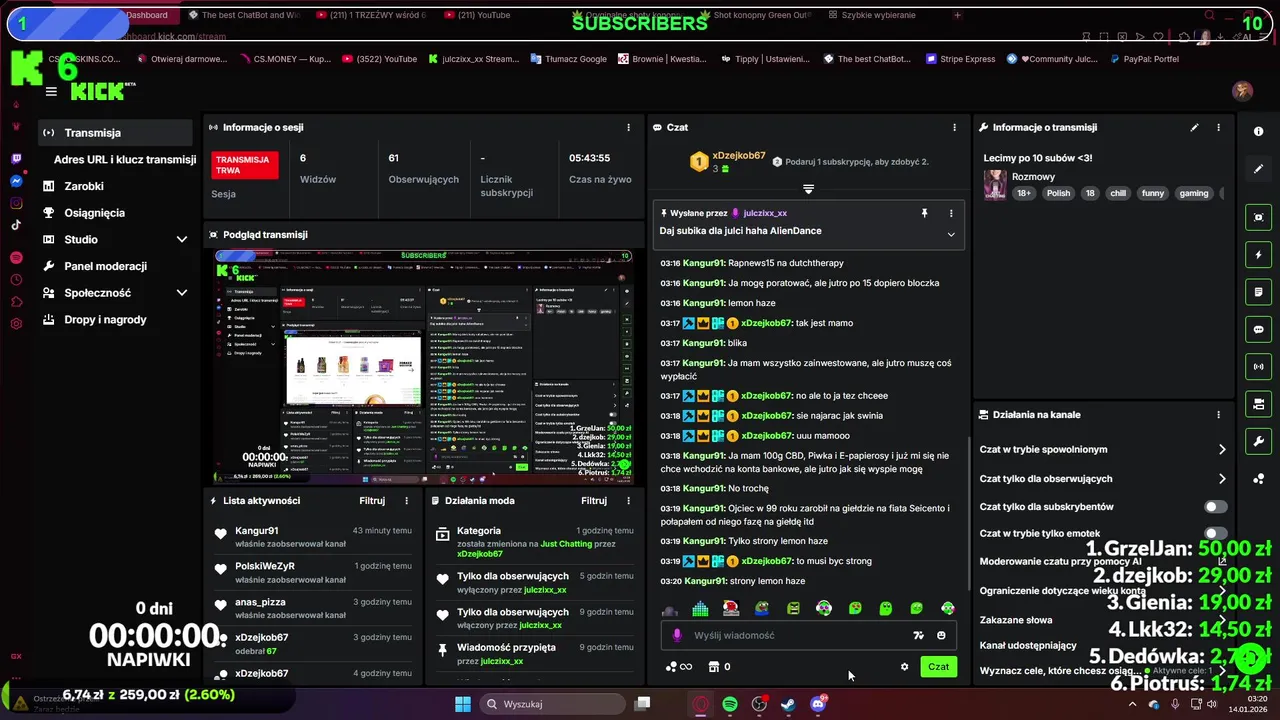Image resolution: width=1280 pixels, height=720 pixels.
Task: Toggle the channel actions panel icon
Action: [1259, 404]
